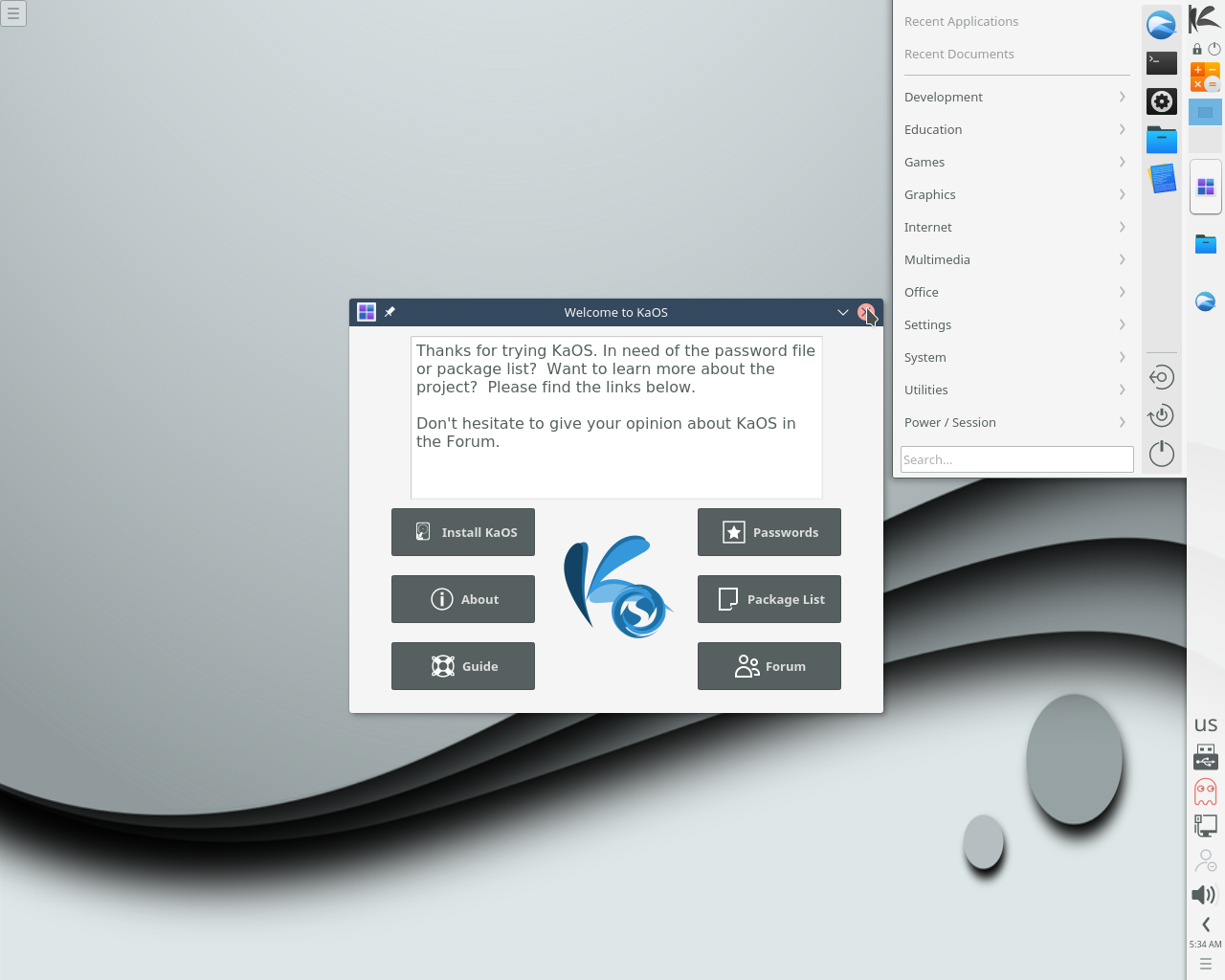Expand the Multimedia submenu arrow
This screenshot has height=980, width=1225.
tap(1122, 259)
